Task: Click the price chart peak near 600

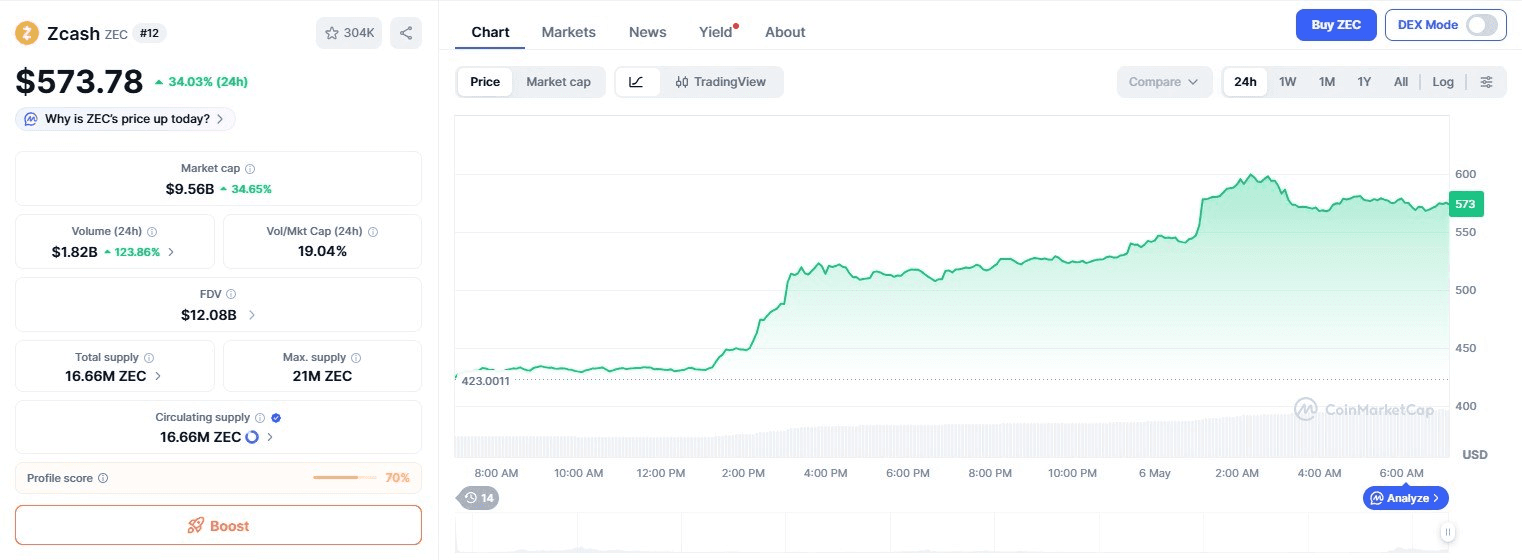Action: tap(1252, 175)
